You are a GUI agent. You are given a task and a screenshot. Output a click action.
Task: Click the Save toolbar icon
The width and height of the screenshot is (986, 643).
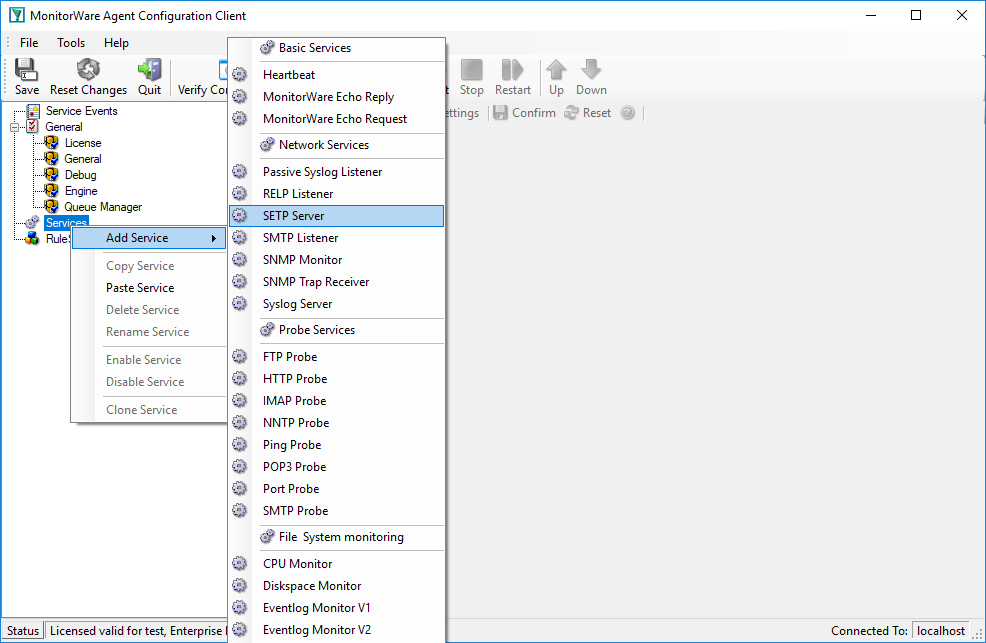tap(26, 69)
